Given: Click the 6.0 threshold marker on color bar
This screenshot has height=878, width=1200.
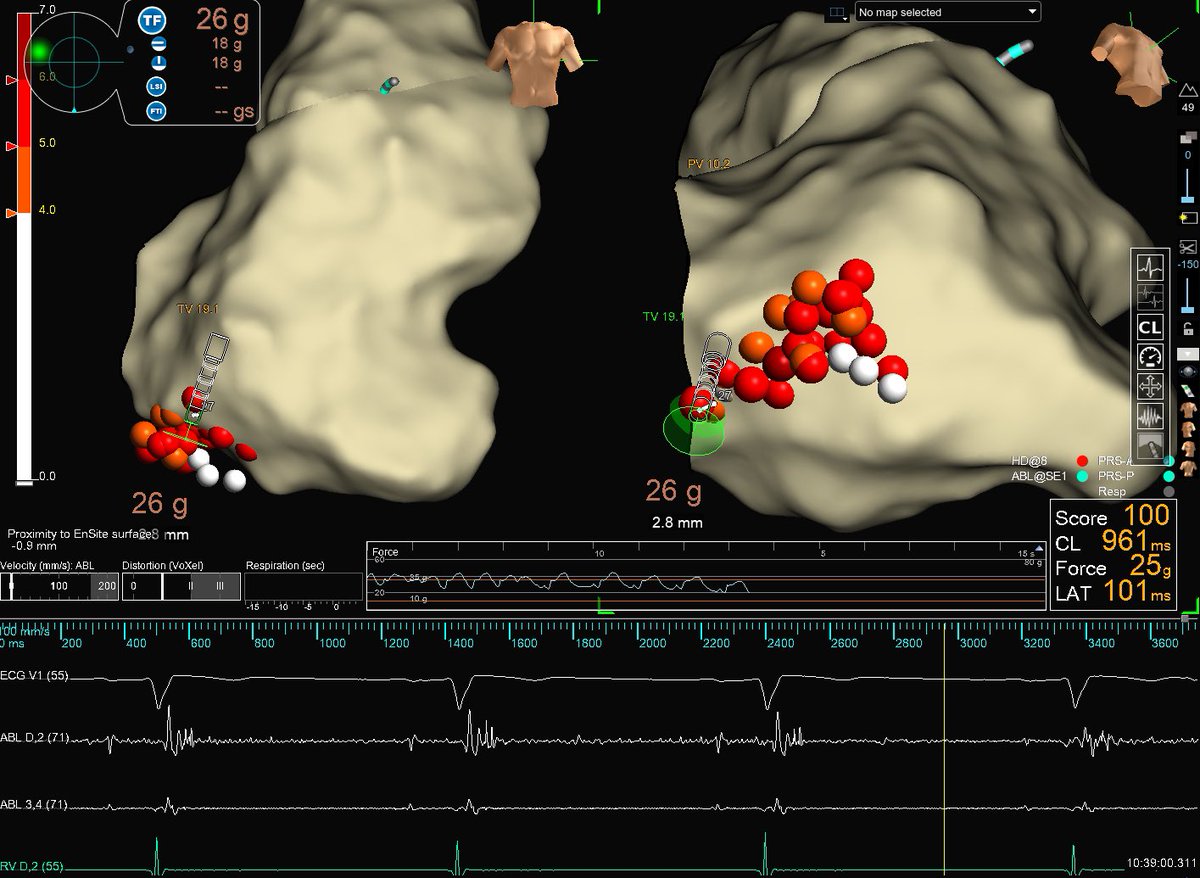Looking at the screenshot, I should click(x=11, y=78).
